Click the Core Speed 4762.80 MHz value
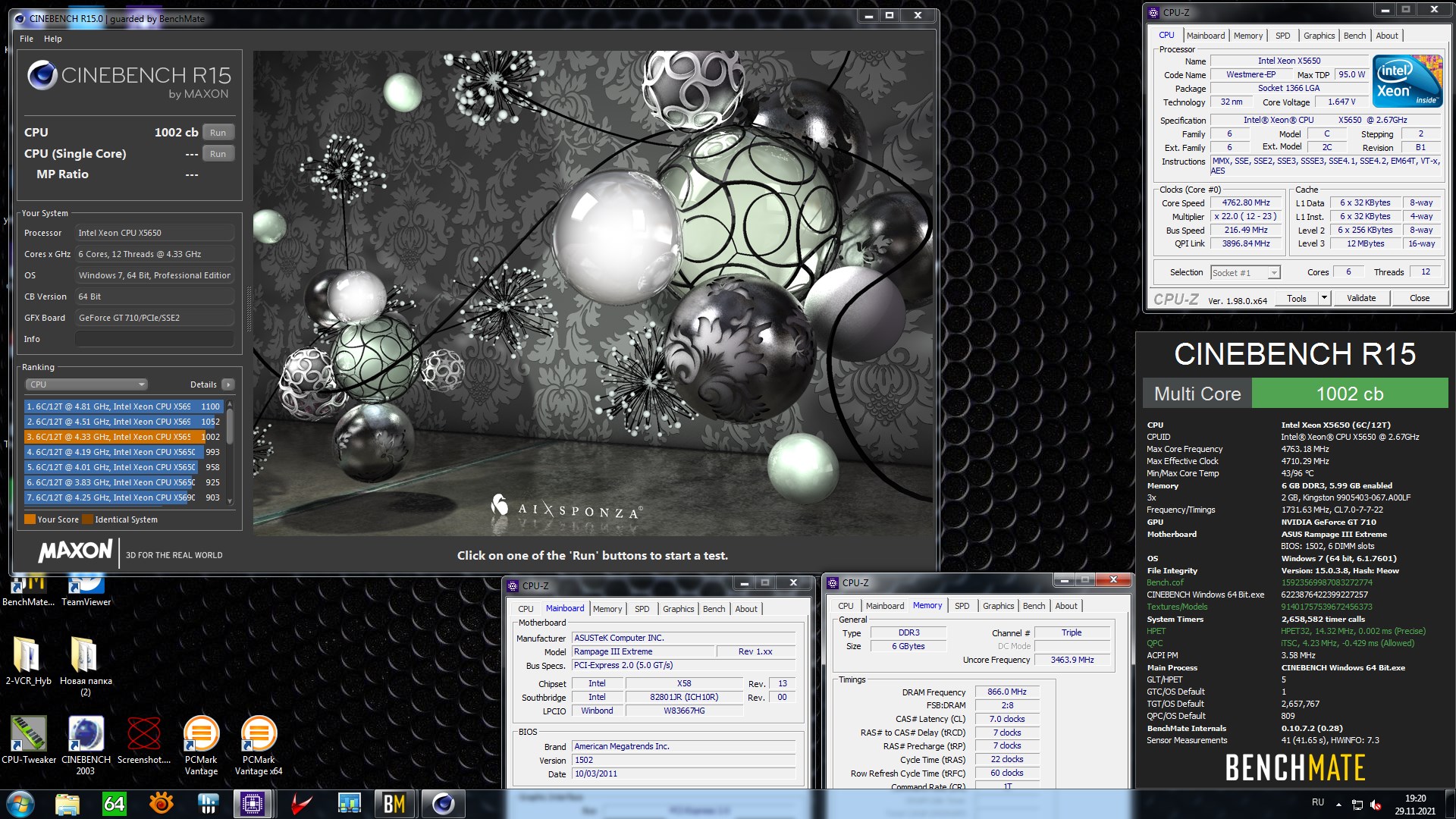Viewport: 1456px width, 819px height. point(1245,202)
